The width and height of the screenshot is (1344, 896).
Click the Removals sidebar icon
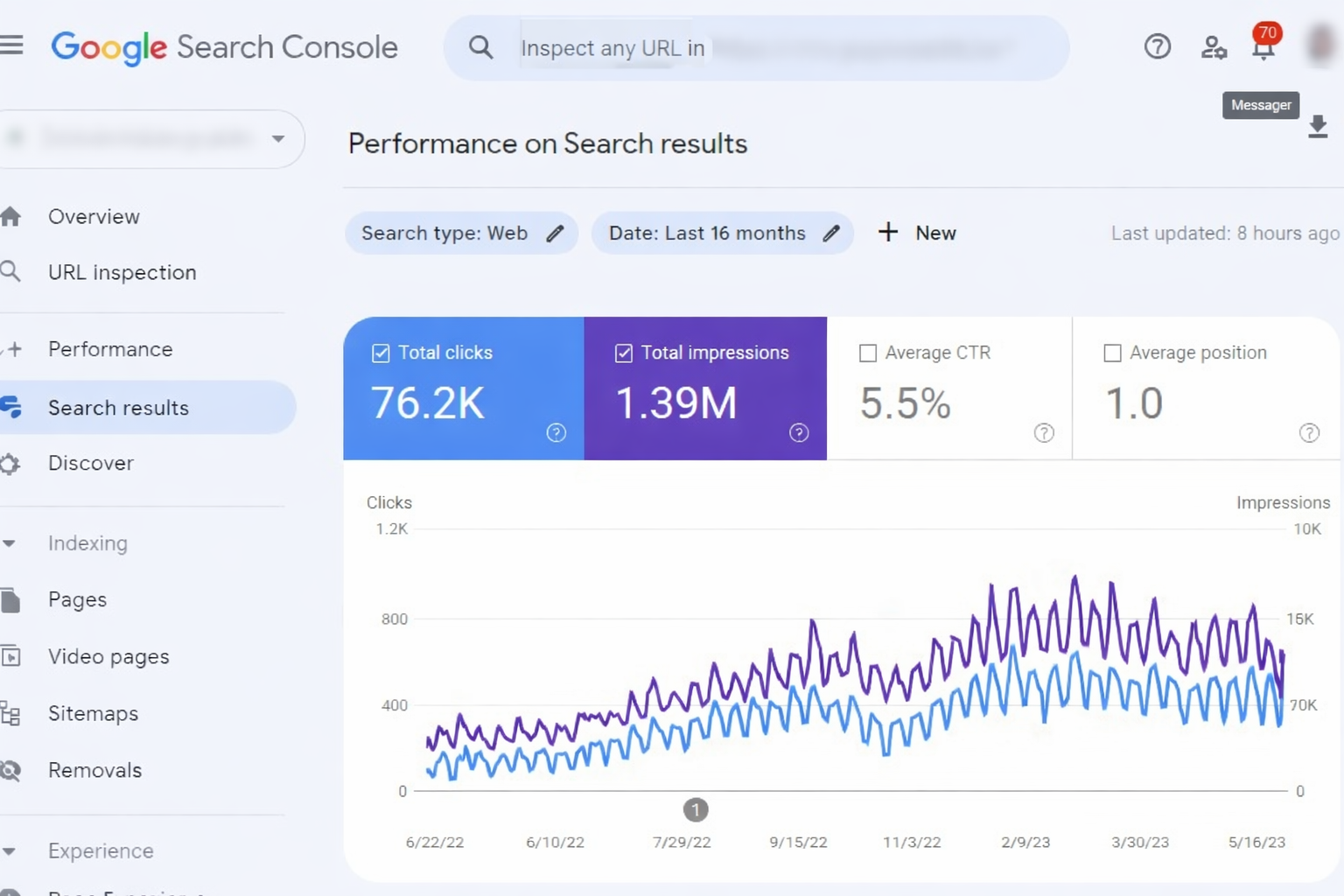tap(10, 770)
